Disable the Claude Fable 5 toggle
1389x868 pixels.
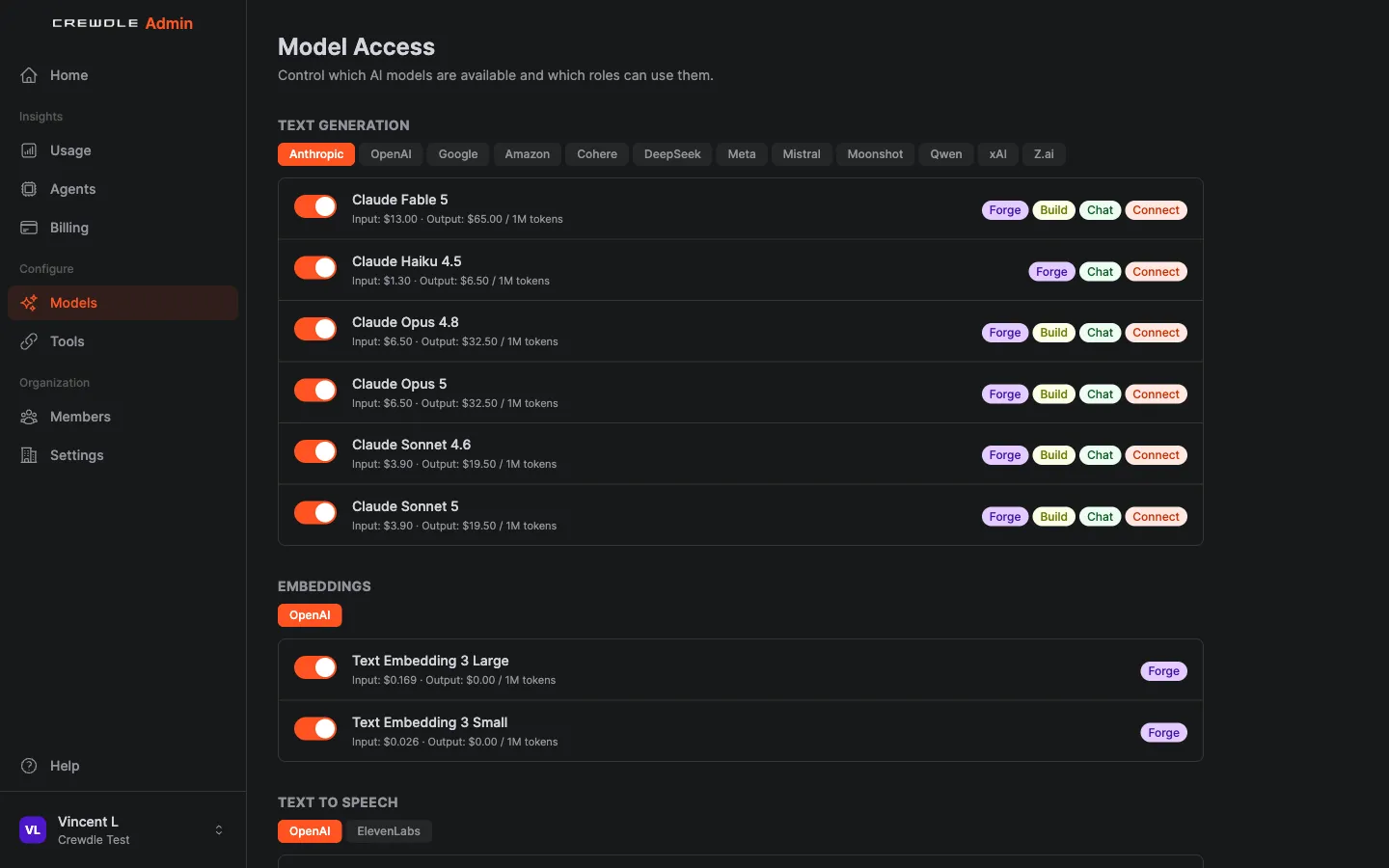click(315, 206)
